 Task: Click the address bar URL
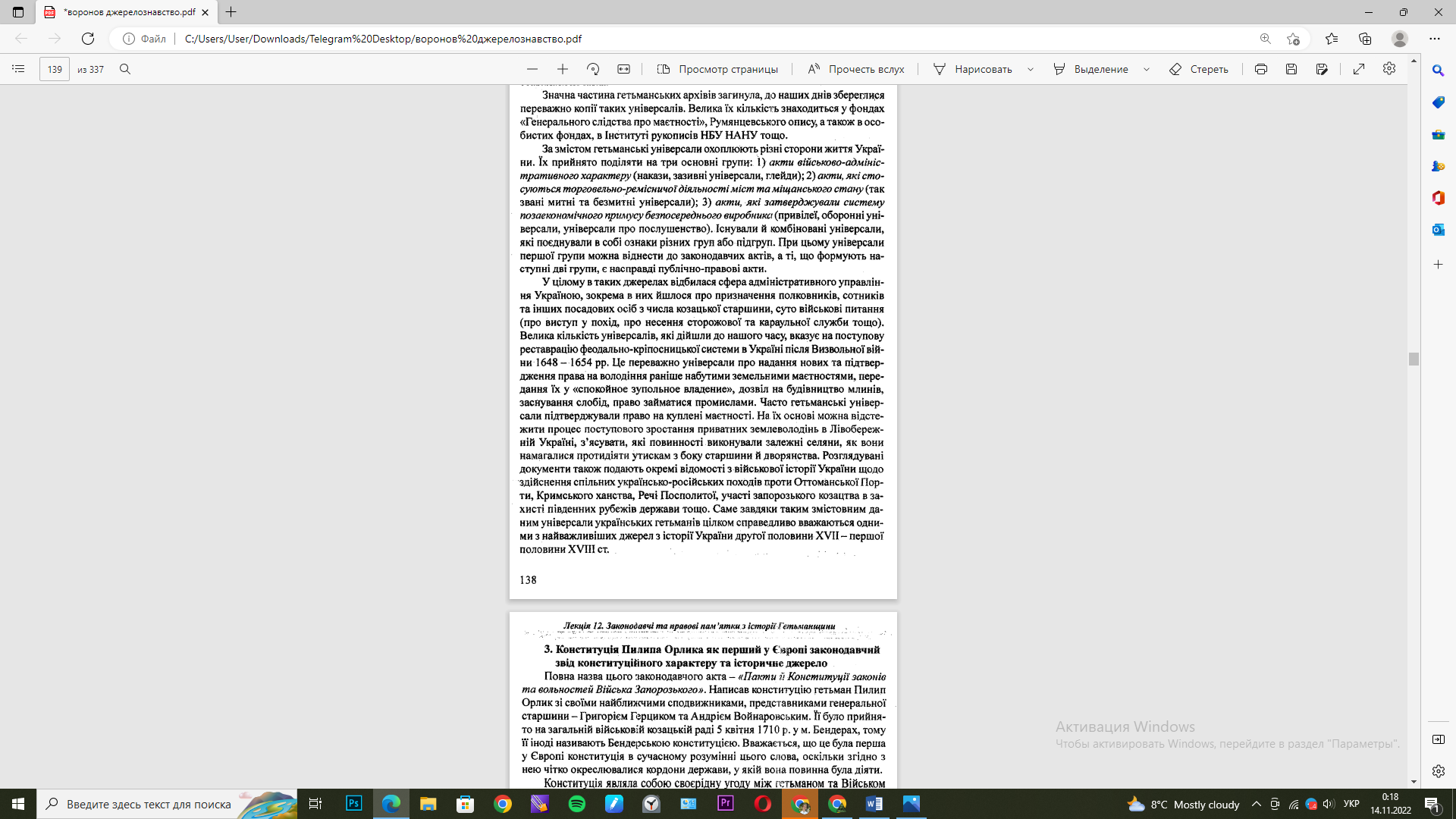click(x=383, y=39)
